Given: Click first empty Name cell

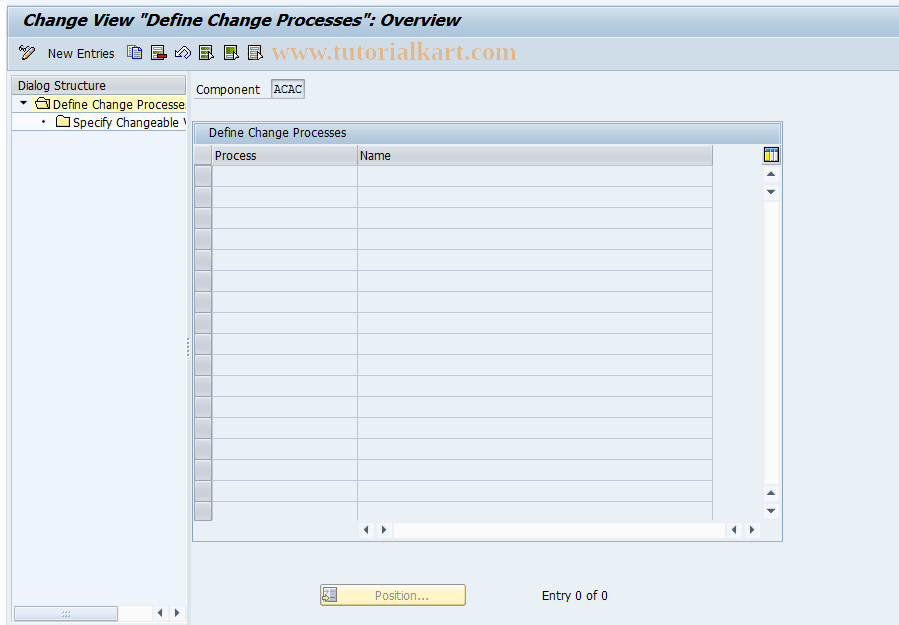Looking at the screenshot, I should click(x=535, y=176).
